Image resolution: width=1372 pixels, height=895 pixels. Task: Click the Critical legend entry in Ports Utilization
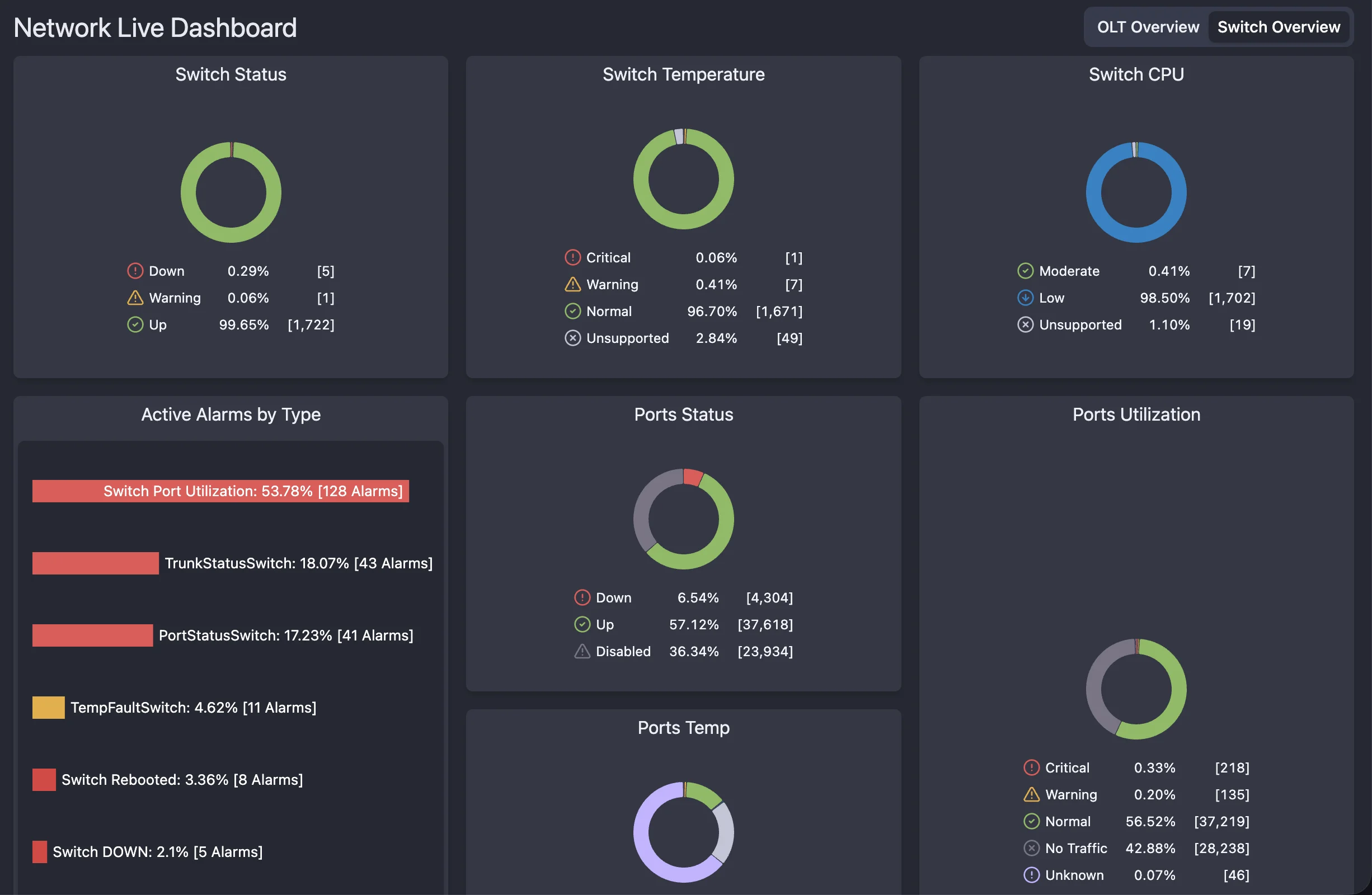(1067, 767)
